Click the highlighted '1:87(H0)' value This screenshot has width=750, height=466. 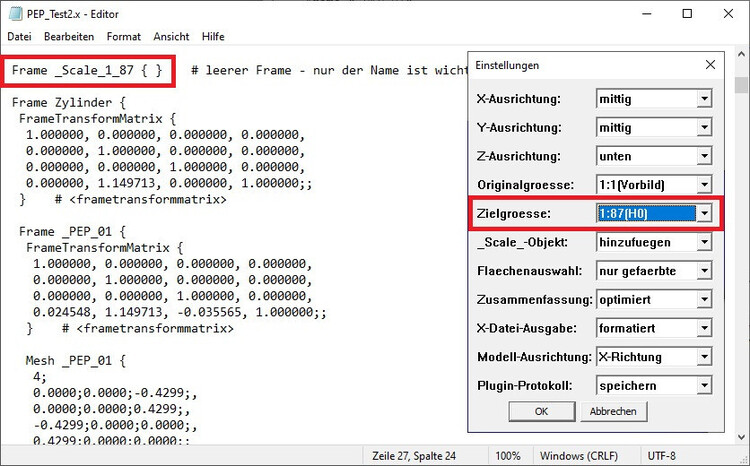(647, 213)
